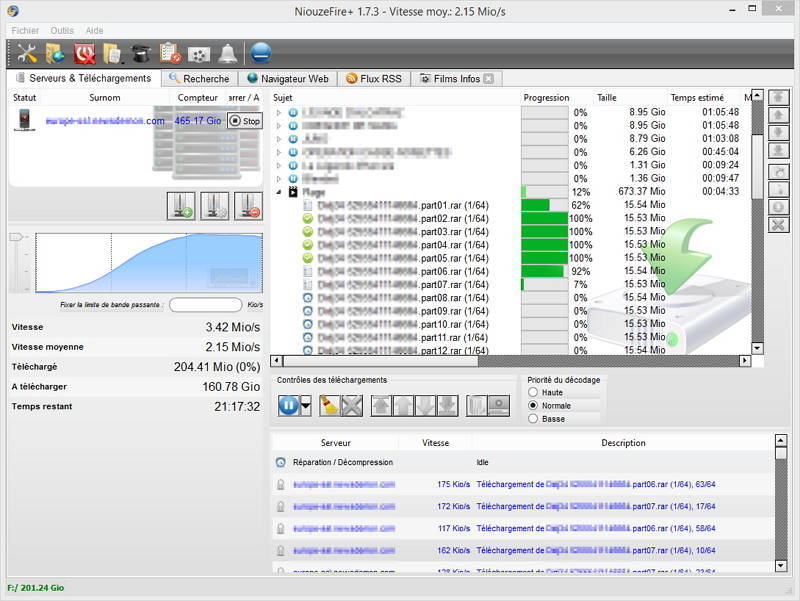Click the down arrow of the download list scrollbar
Image resolution: width=800 pixels, height=601 pixels.
pos(757,348)
